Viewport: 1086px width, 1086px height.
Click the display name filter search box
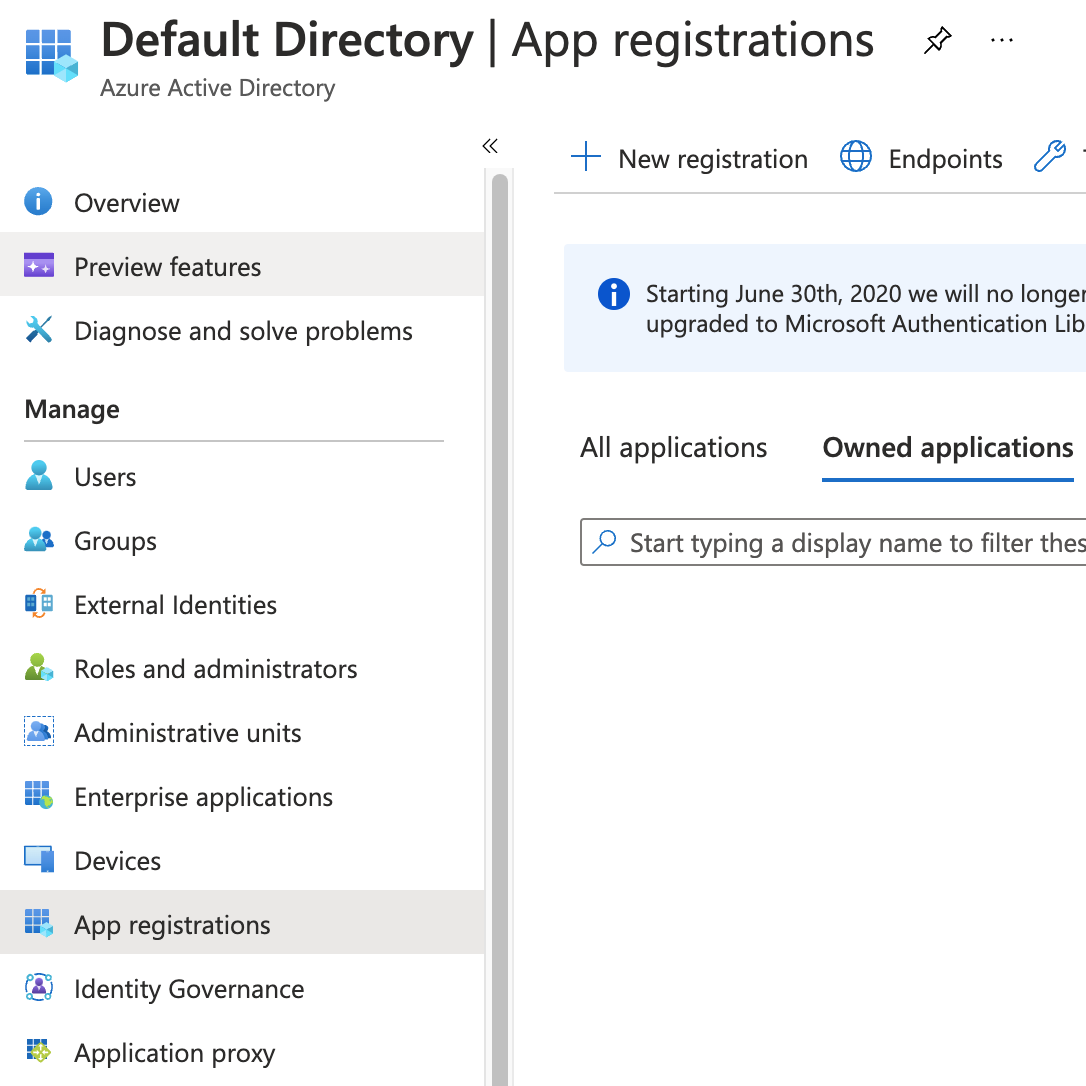pyautogui.click(x=850, y=542)
